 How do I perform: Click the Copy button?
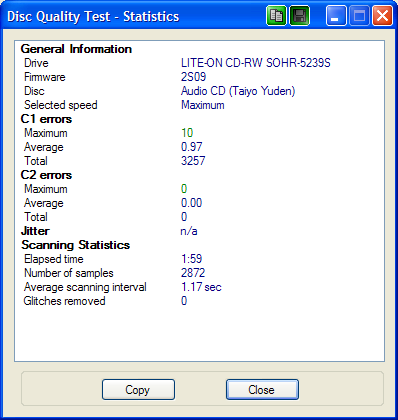point(138,389)
